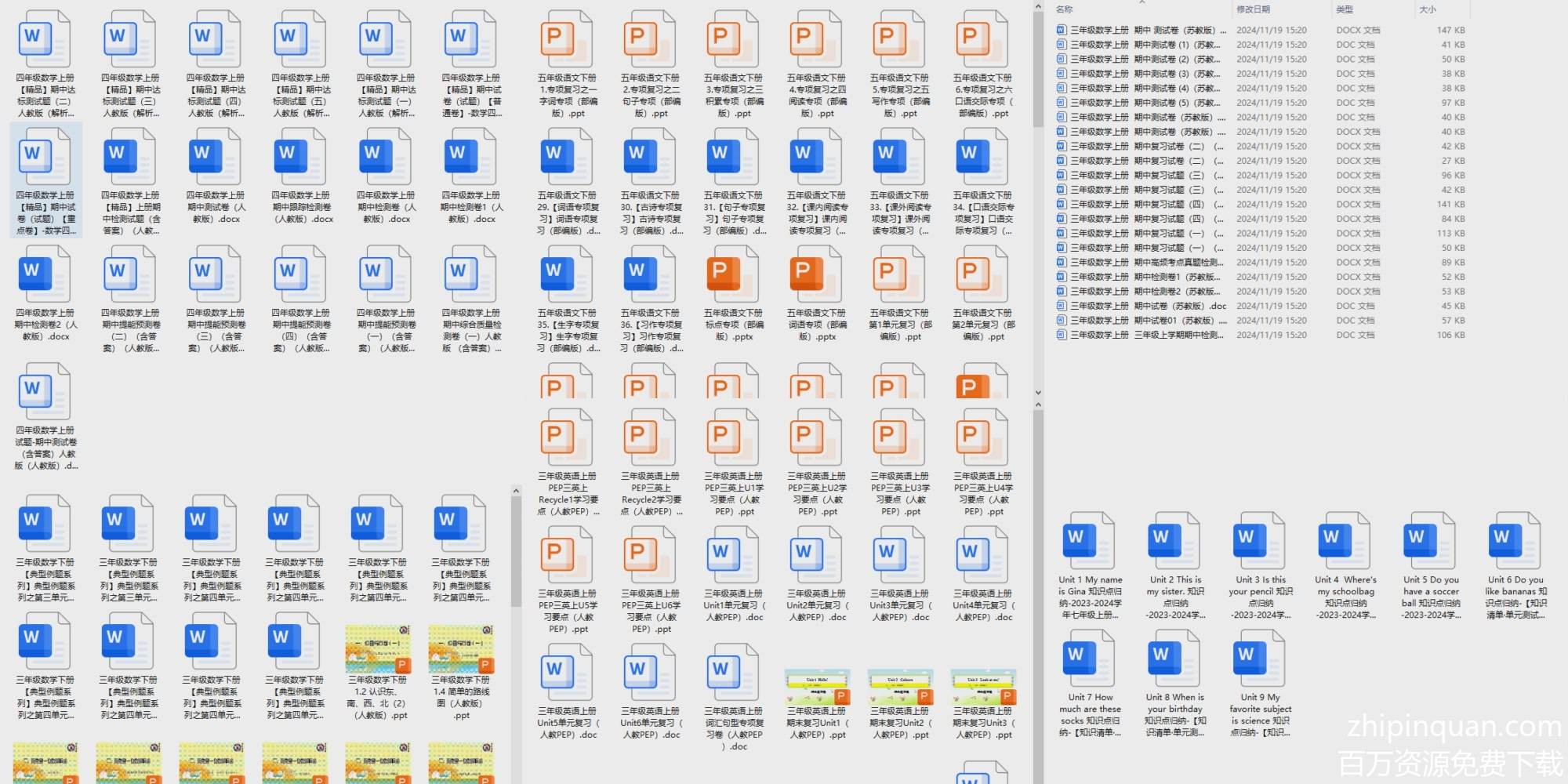Select the Unit 1 My name is Gina file icon
This screenshot has height=784, width=1568.
coord(1089,540)
